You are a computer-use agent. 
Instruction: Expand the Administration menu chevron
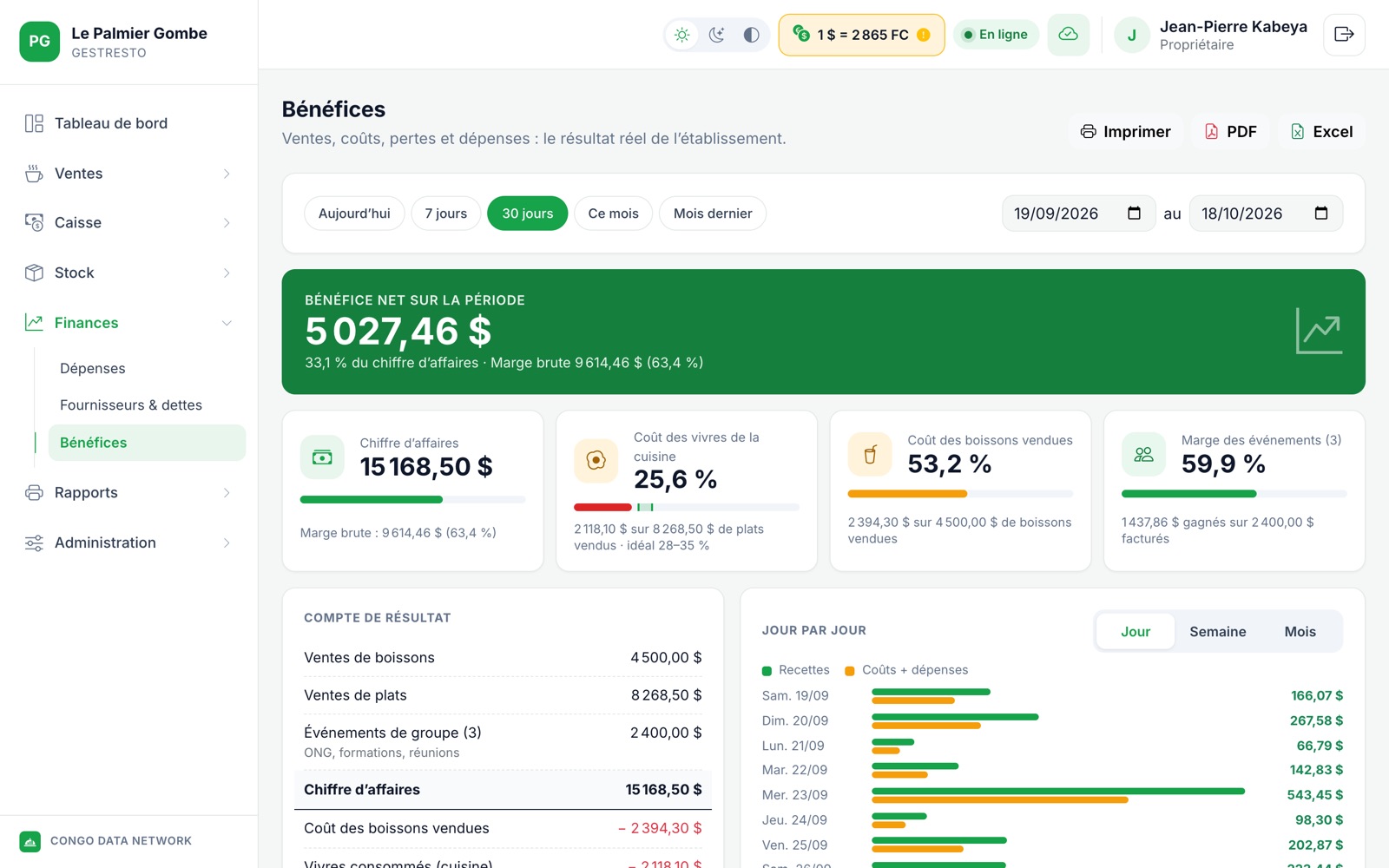227,543
